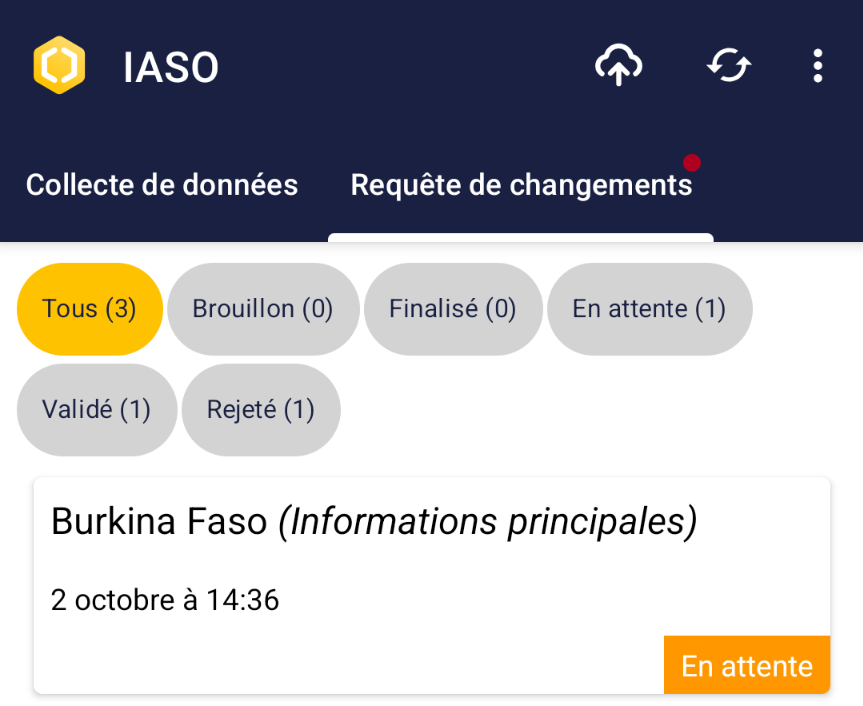This screenshot has width=863, height=706.
Task: Filter by Finalisé (0) chip
Action: coord(453,309)
